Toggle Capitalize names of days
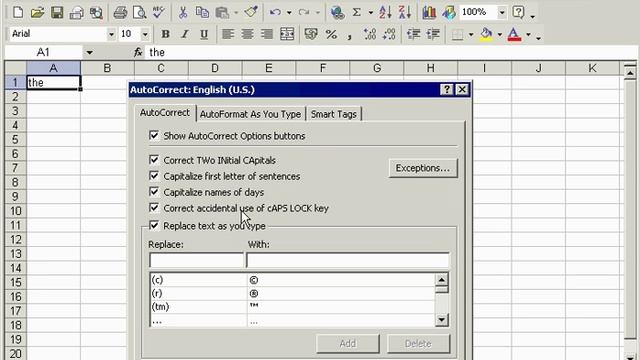This screenshot has width=640, height=360. pos(154,192)
